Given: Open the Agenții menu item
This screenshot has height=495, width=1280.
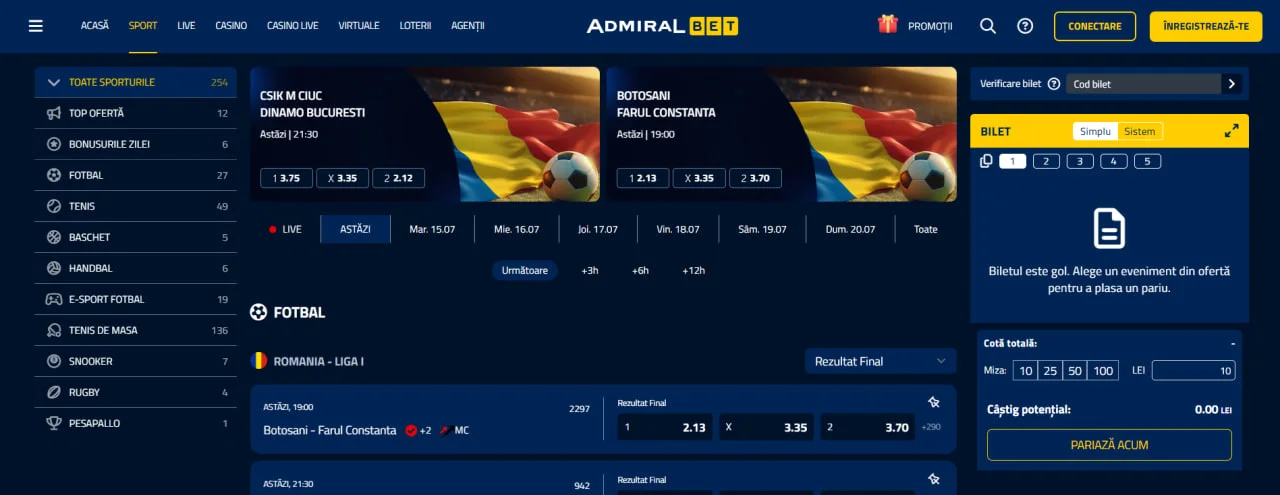Looking at the screenshot, I should pyautogui.click(x=468, y=26).
